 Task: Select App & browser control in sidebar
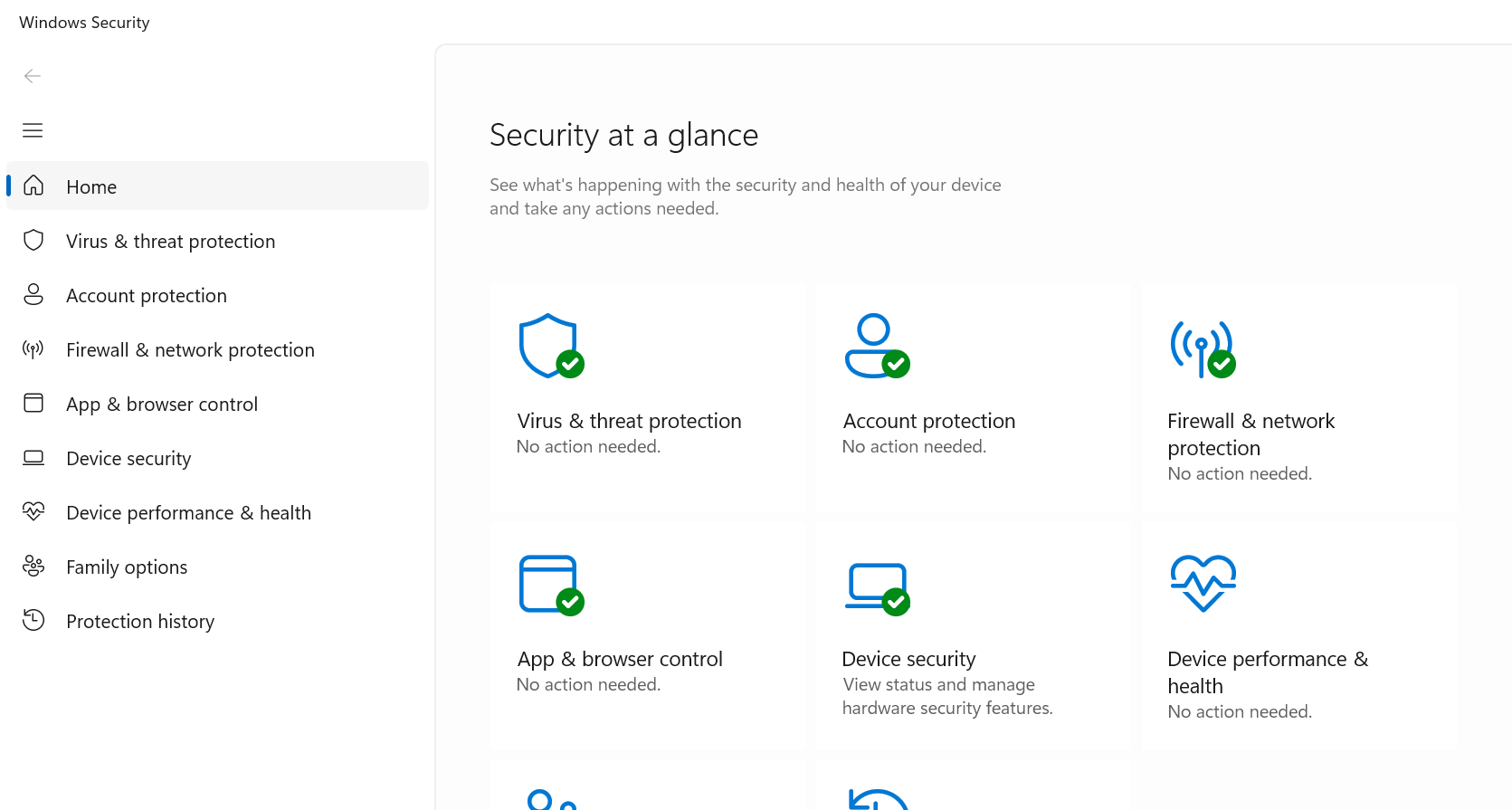(x=217, y=404)
